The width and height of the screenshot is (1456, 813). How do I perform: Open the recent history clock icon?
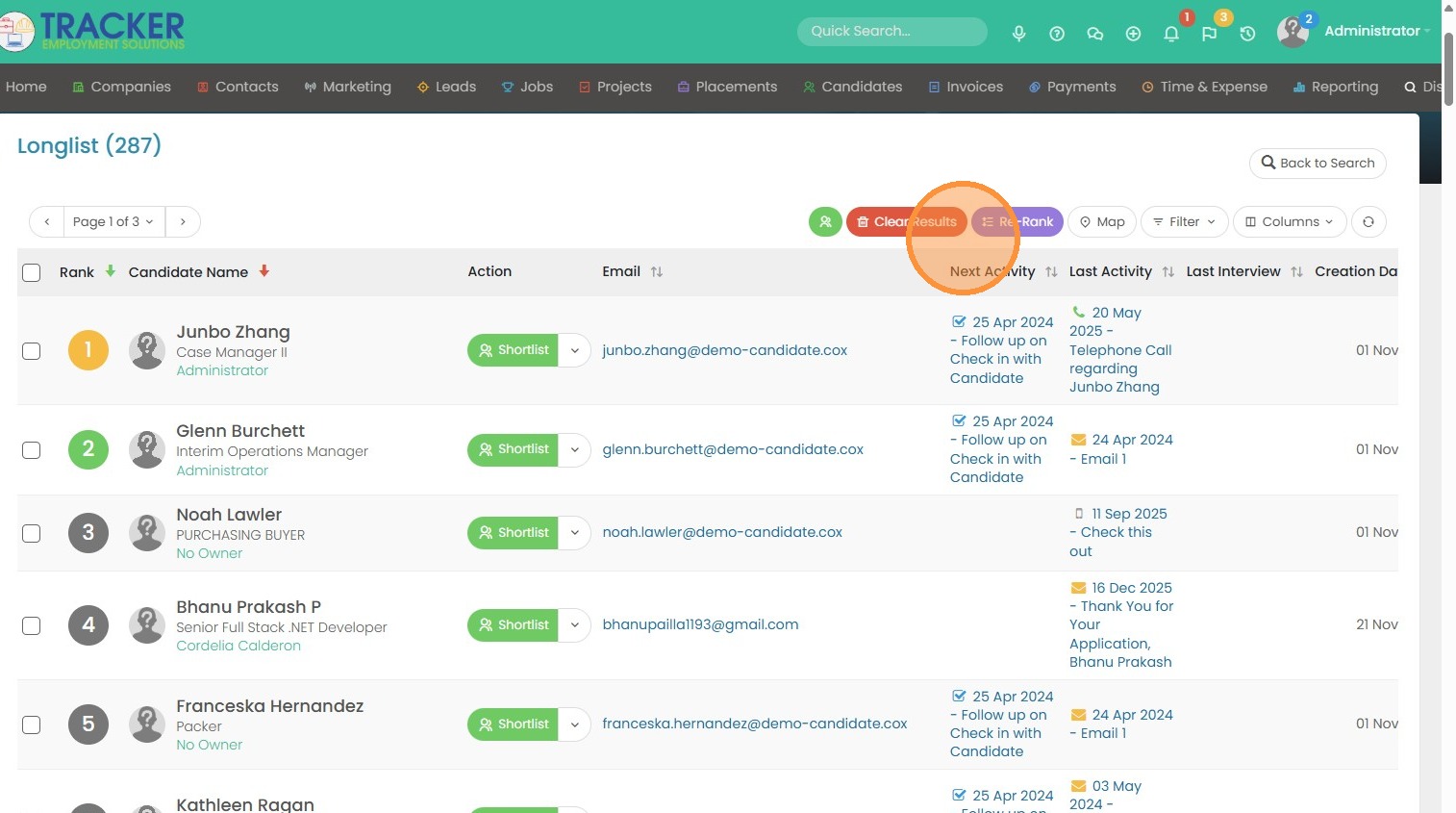[x=1247, y=34]
